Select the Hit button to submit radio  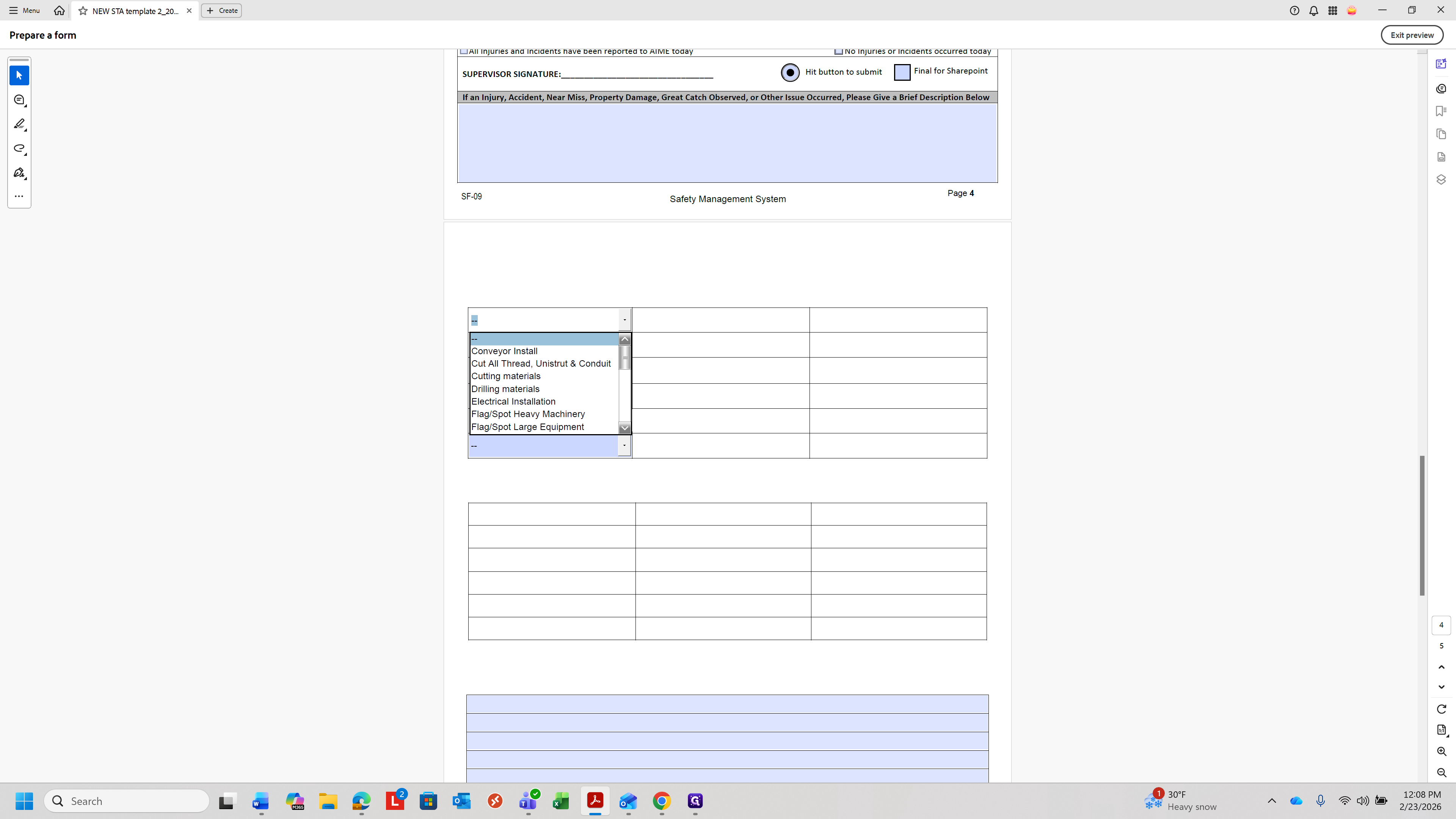790,72
